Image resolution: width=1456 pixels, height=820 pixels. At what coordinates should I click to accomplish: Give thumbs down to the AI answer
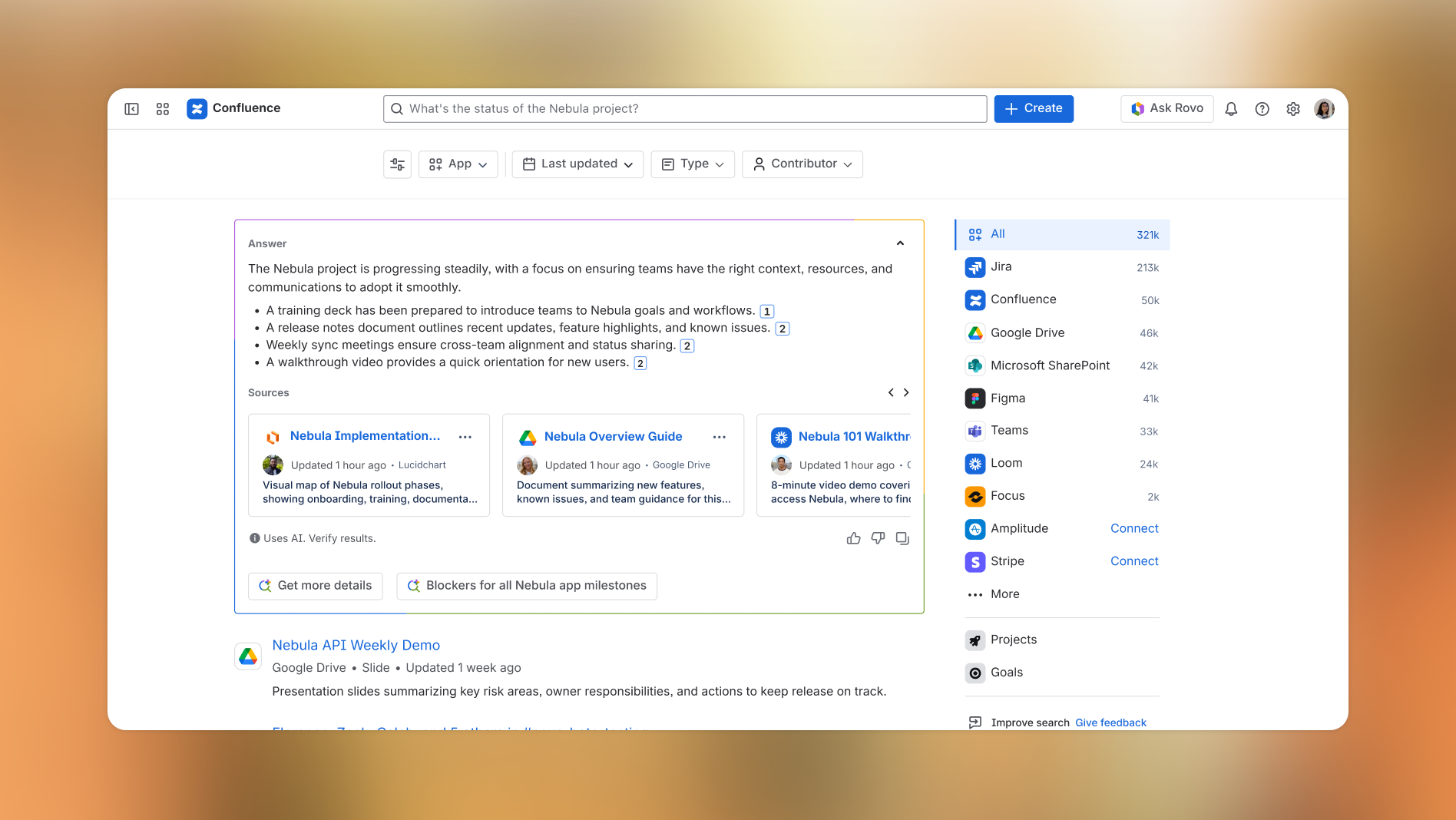pyautogui.click(x=878, y=538)
